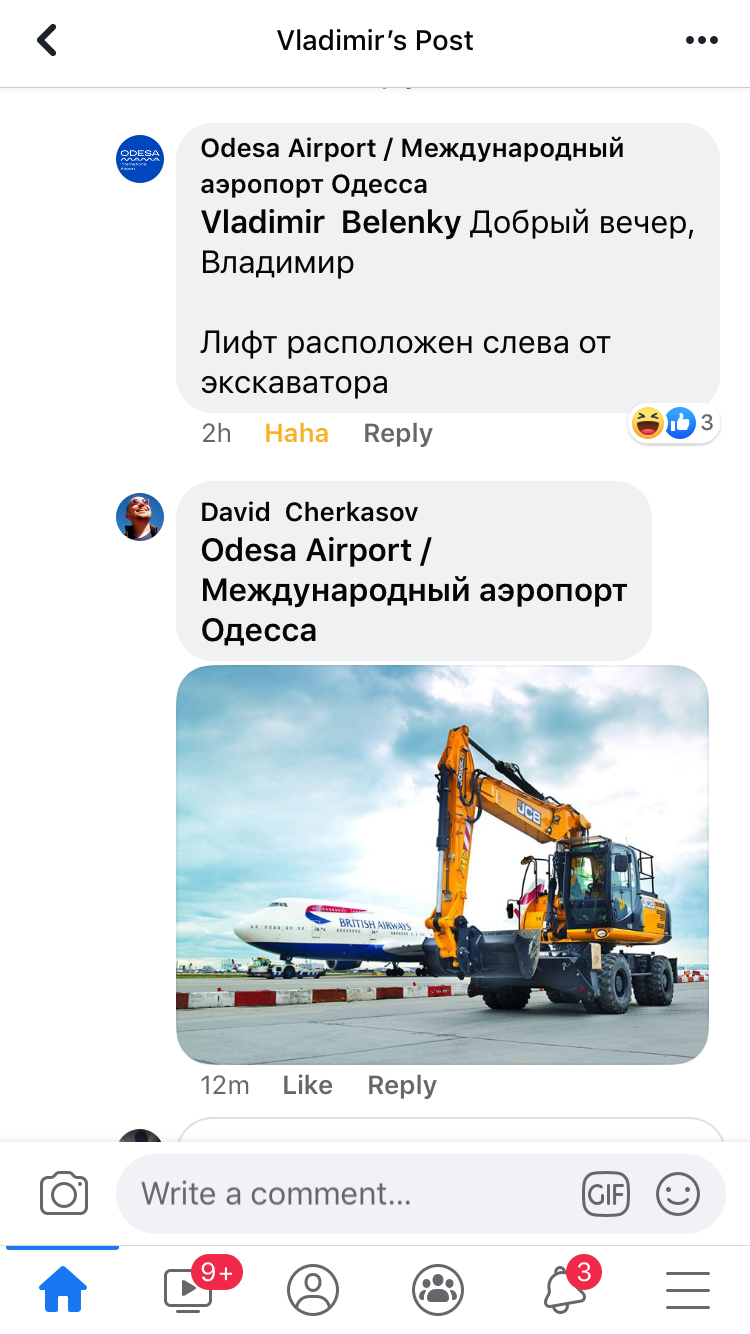
Task: Toggle the Haha reaction on Odesa Airport comment
Action: (296, 433)
